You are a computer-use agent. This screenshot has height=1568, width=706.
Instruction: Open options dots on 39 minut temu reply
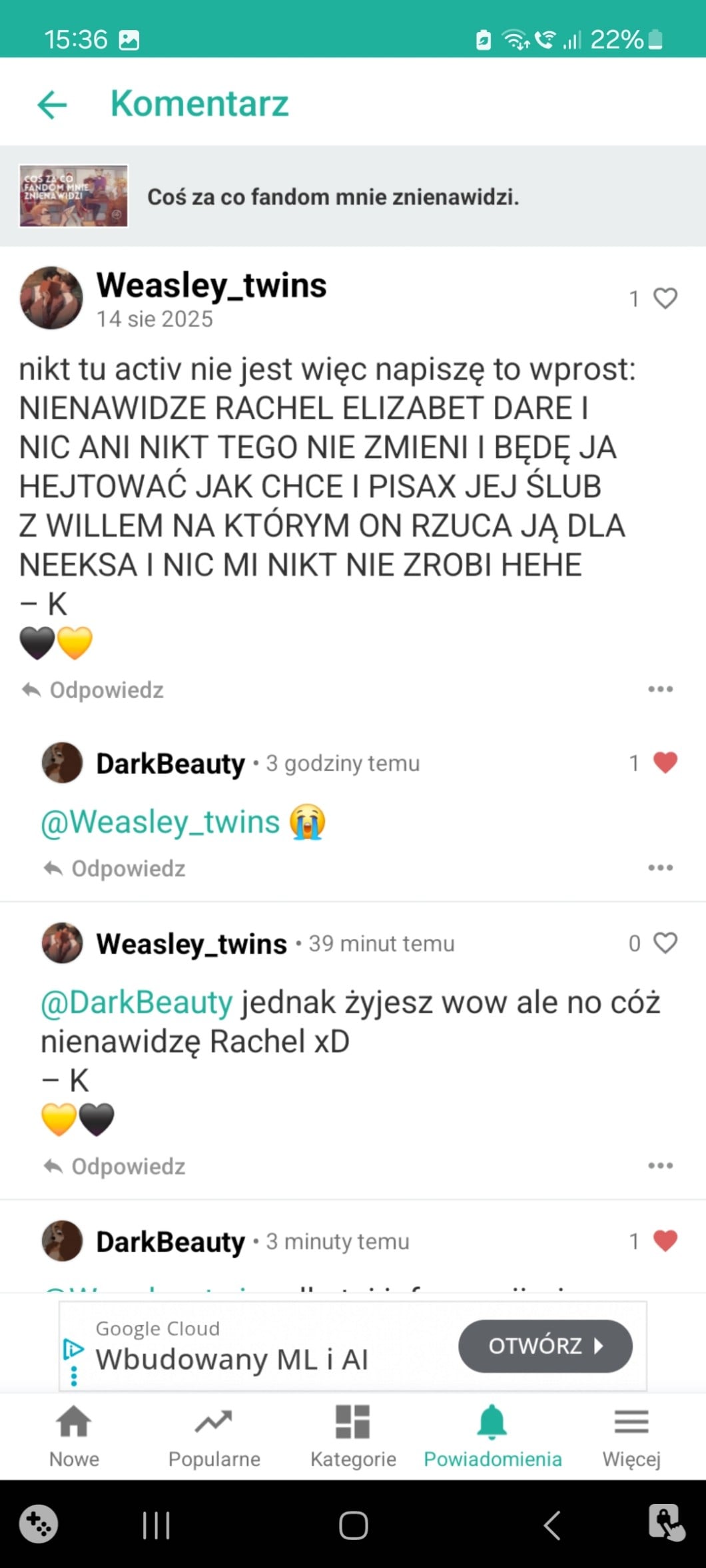(660, 1166)
